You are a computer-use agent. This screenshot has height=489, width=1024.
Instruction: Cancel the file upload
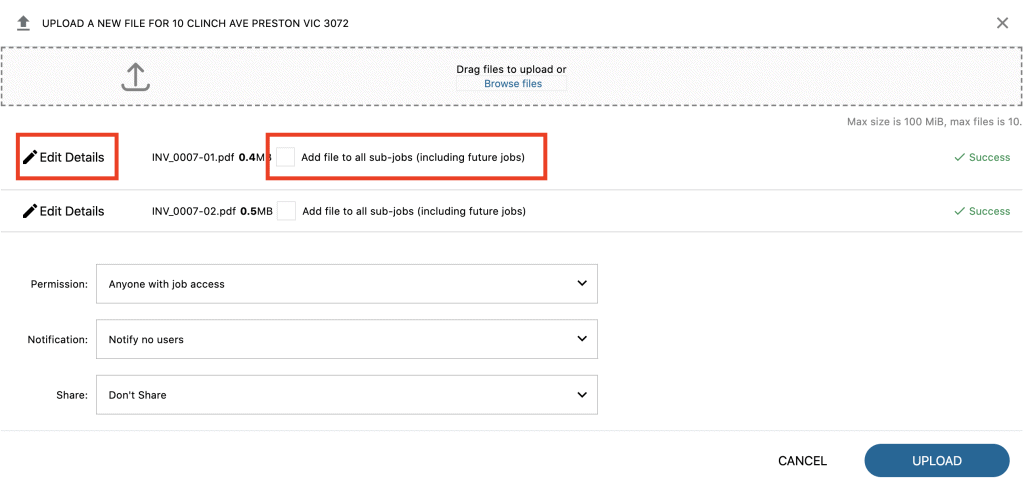coord(802,461)
